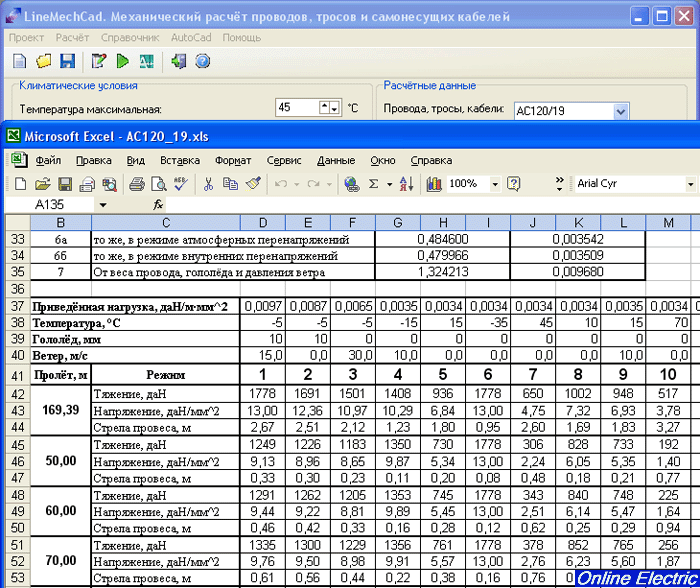Open Excel Правка menu
The height and width of the screenshot is (588, 700).
93,160
